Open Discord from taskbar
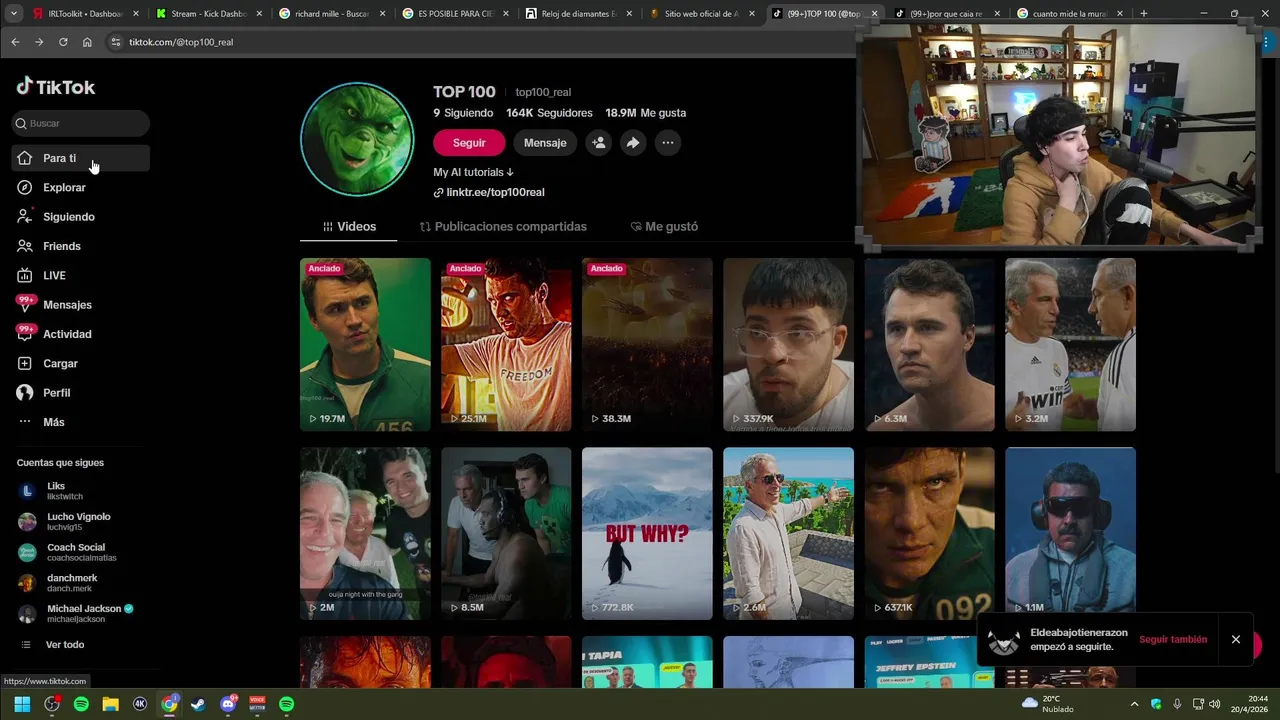 pyautogui.click(x=228, y=704)
